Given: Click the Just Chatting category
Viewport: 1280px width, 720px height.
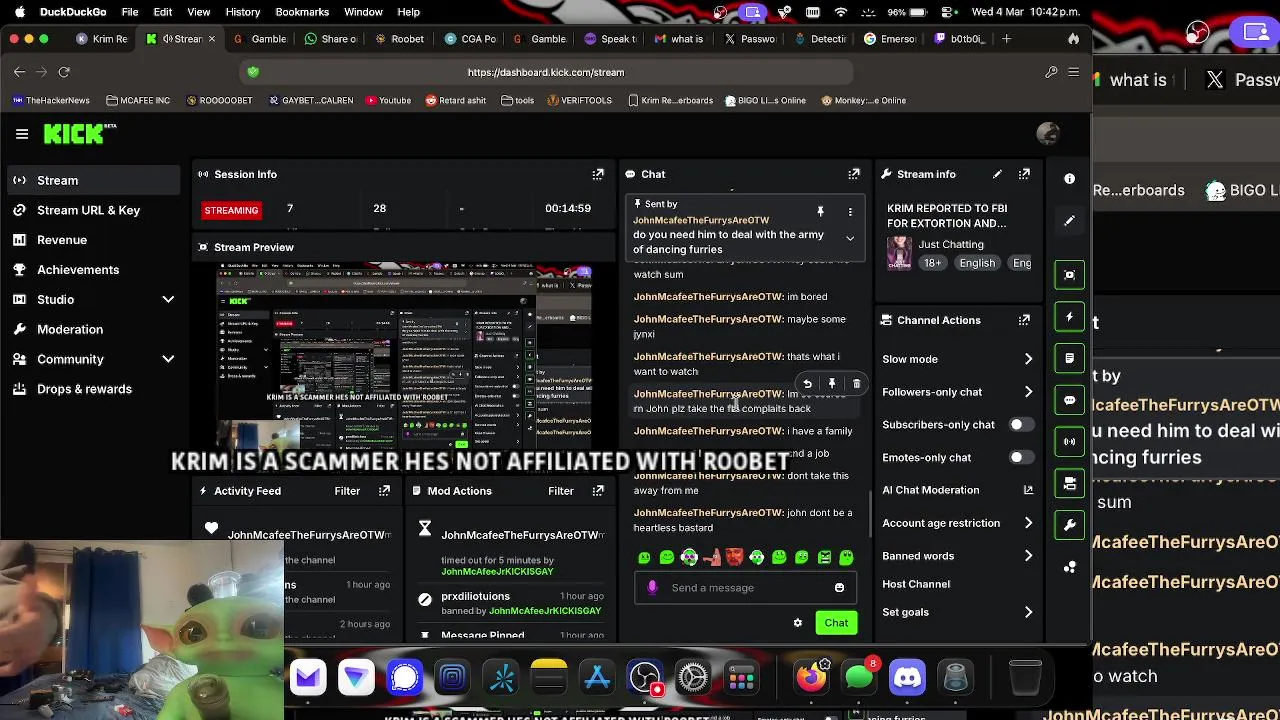Looking at the screenshot, I should [x=951, y=244].
